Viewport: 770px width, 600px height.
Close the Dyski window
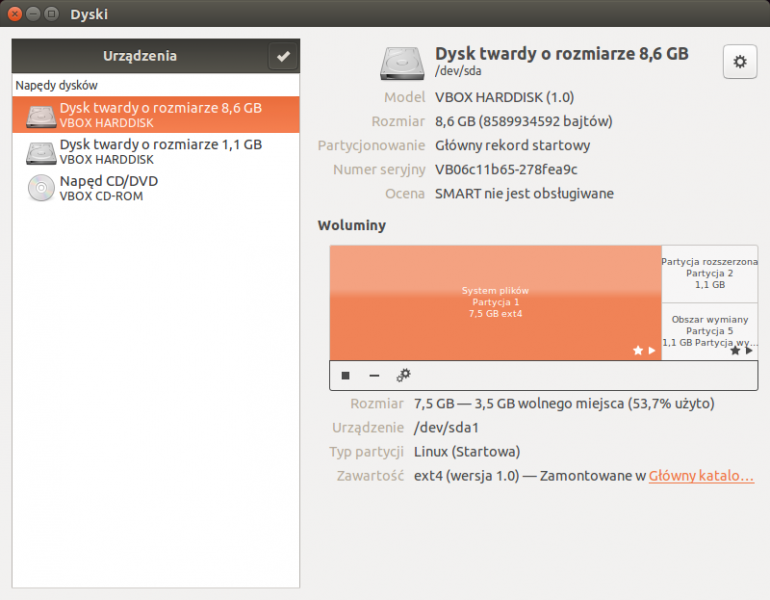[x=15, y=14]
